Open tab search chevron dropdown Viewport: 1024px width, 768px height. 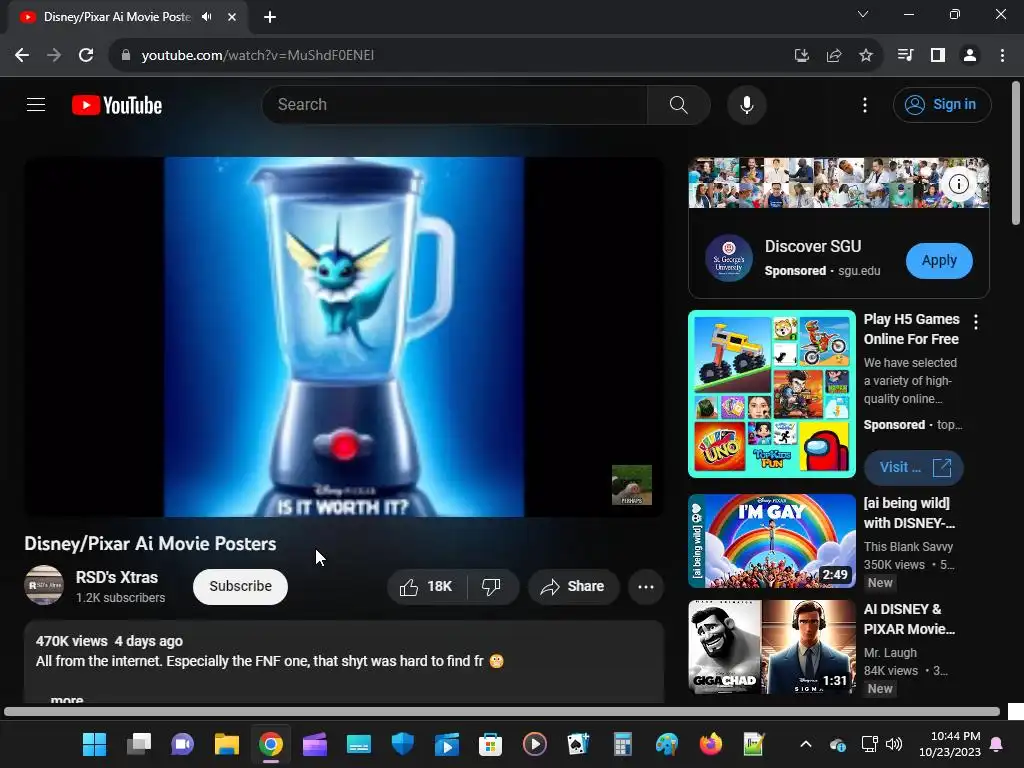pyautogui.click(x=863, y=14)
